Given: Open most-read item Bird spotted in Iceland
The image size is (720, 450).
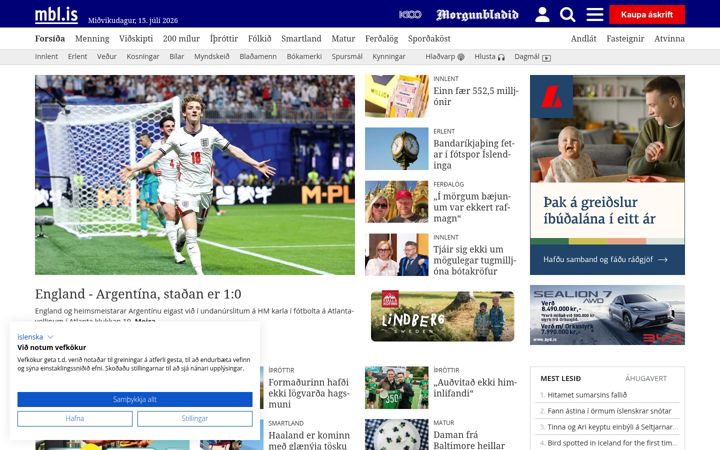Looking at the screenshot, I should [613, 443].
